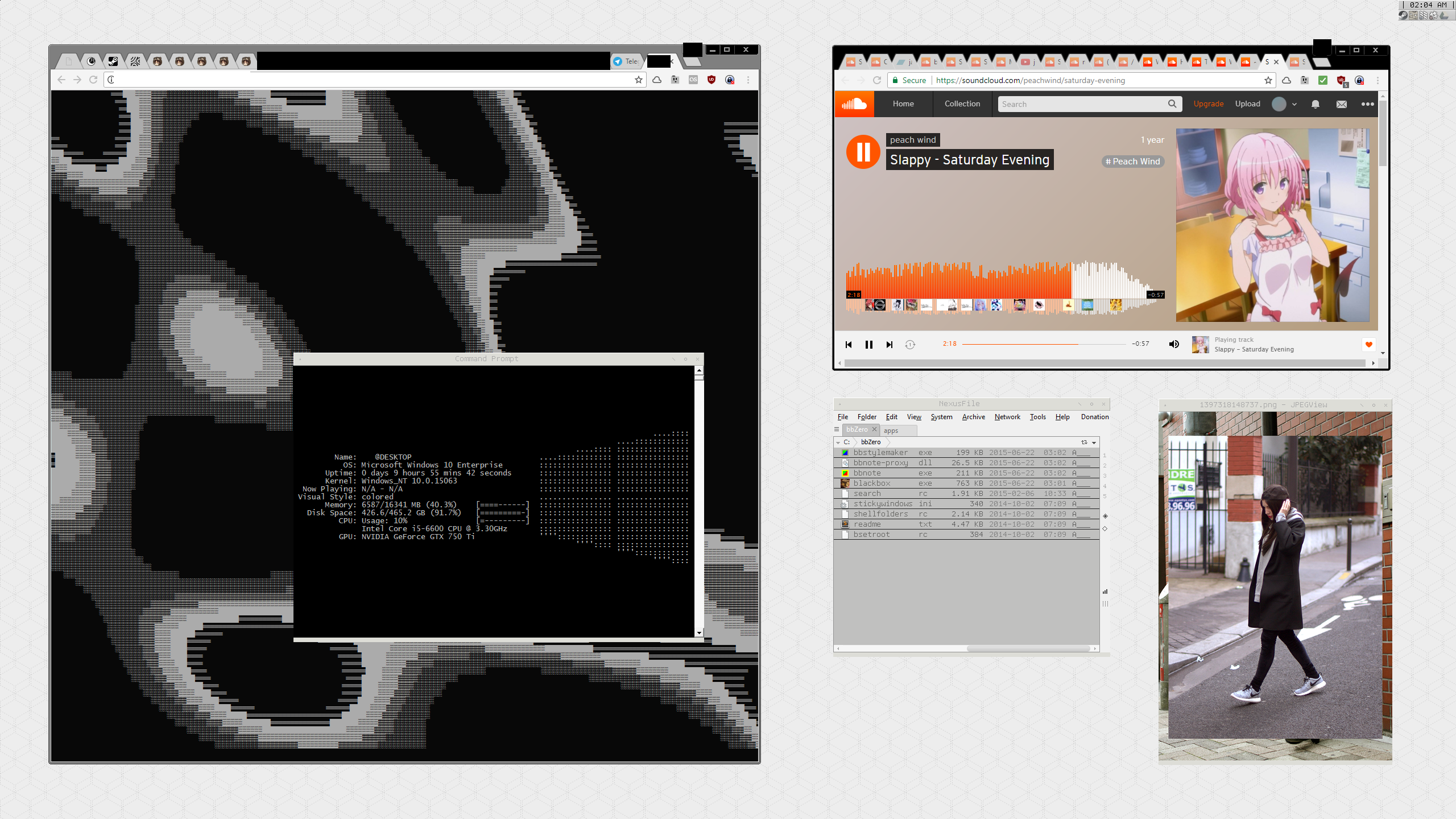Mute the SoundCloud volume speaker icon
This screenshot has height=819, width=1456.
tap(1174, 344)
